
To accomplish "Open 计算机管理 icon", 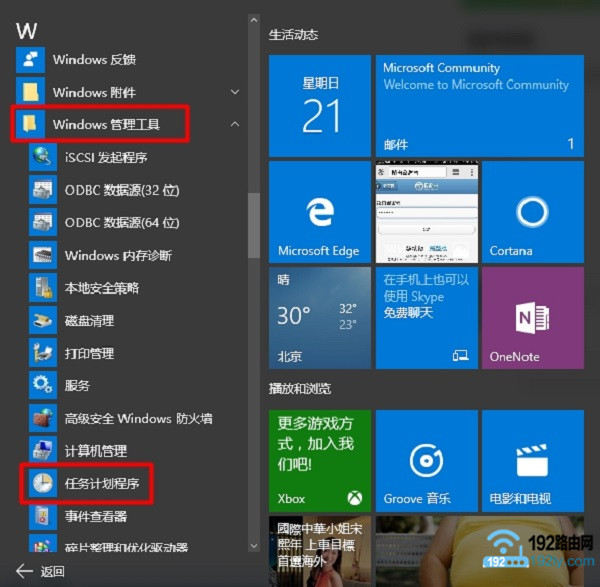I will (x=43, y=450).
